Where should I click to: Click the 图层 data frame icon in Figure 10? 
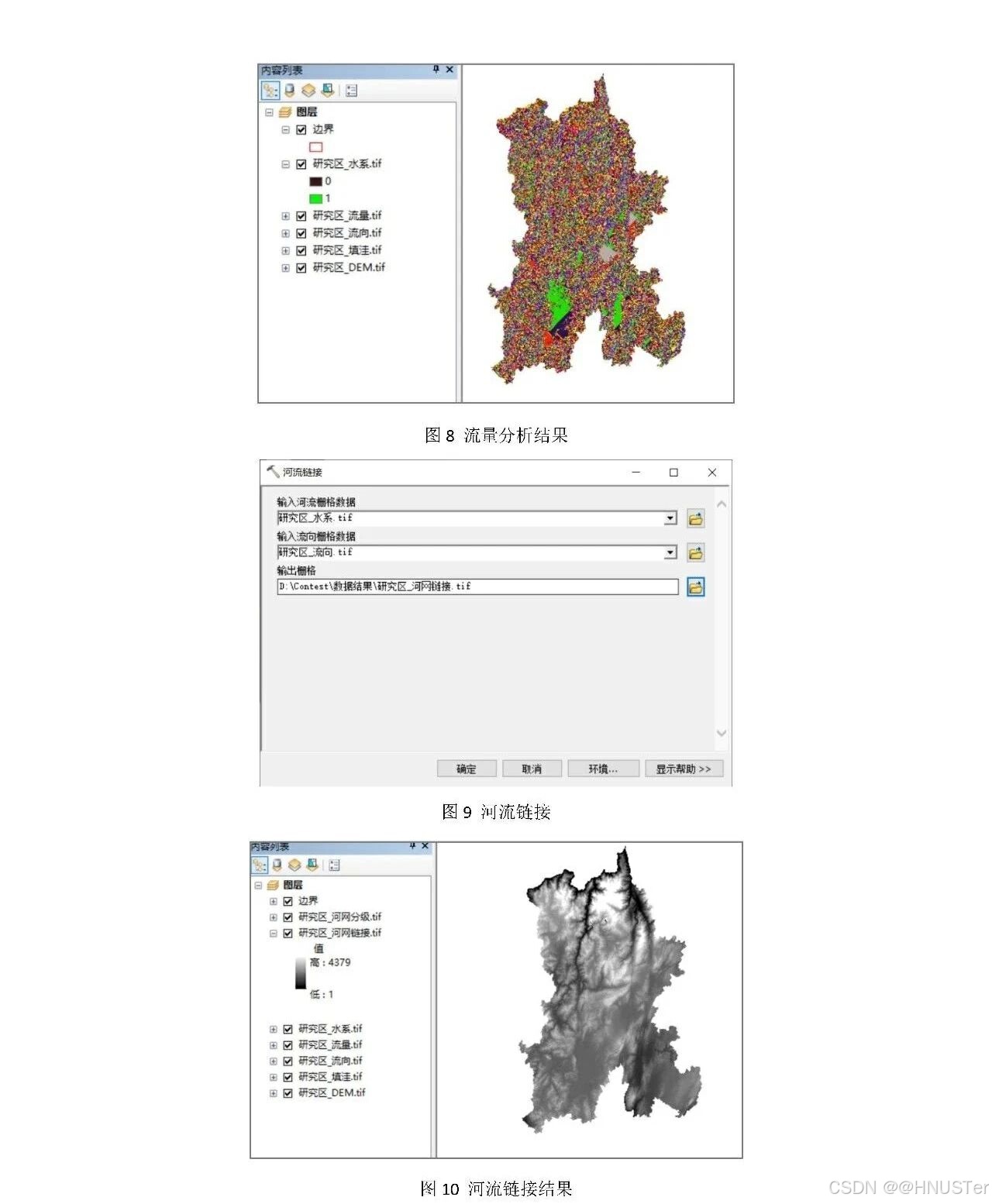pyautogui.click(x=273, y=885)
